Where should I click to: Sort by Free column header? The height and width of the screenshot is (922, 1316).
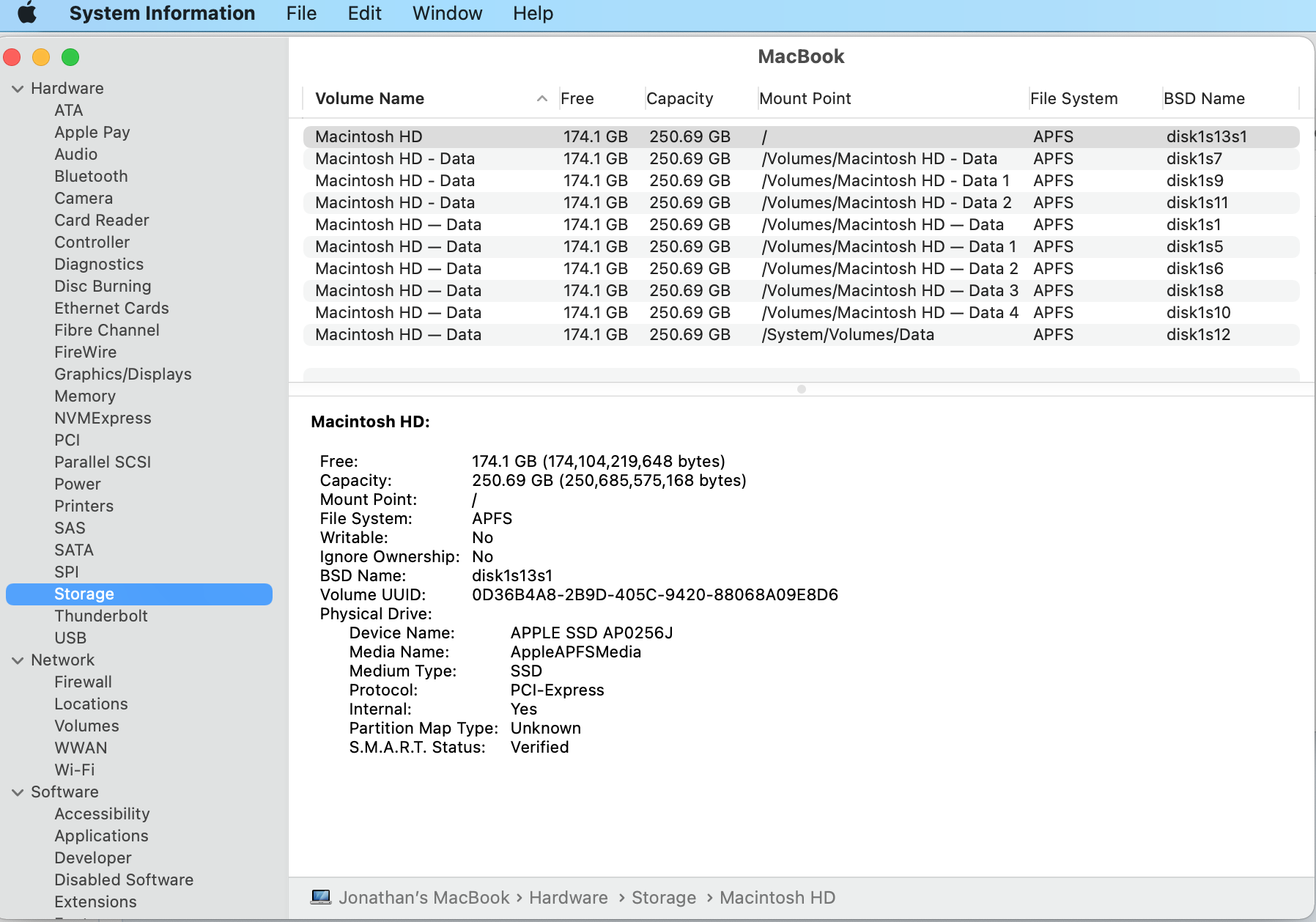coord(577,98)
